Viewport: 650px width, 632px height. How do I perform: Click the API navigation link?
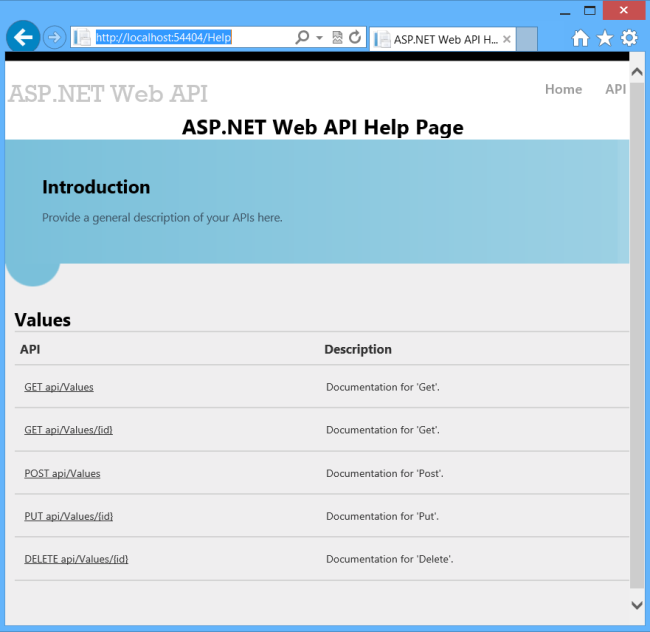(x=615, y=89)
